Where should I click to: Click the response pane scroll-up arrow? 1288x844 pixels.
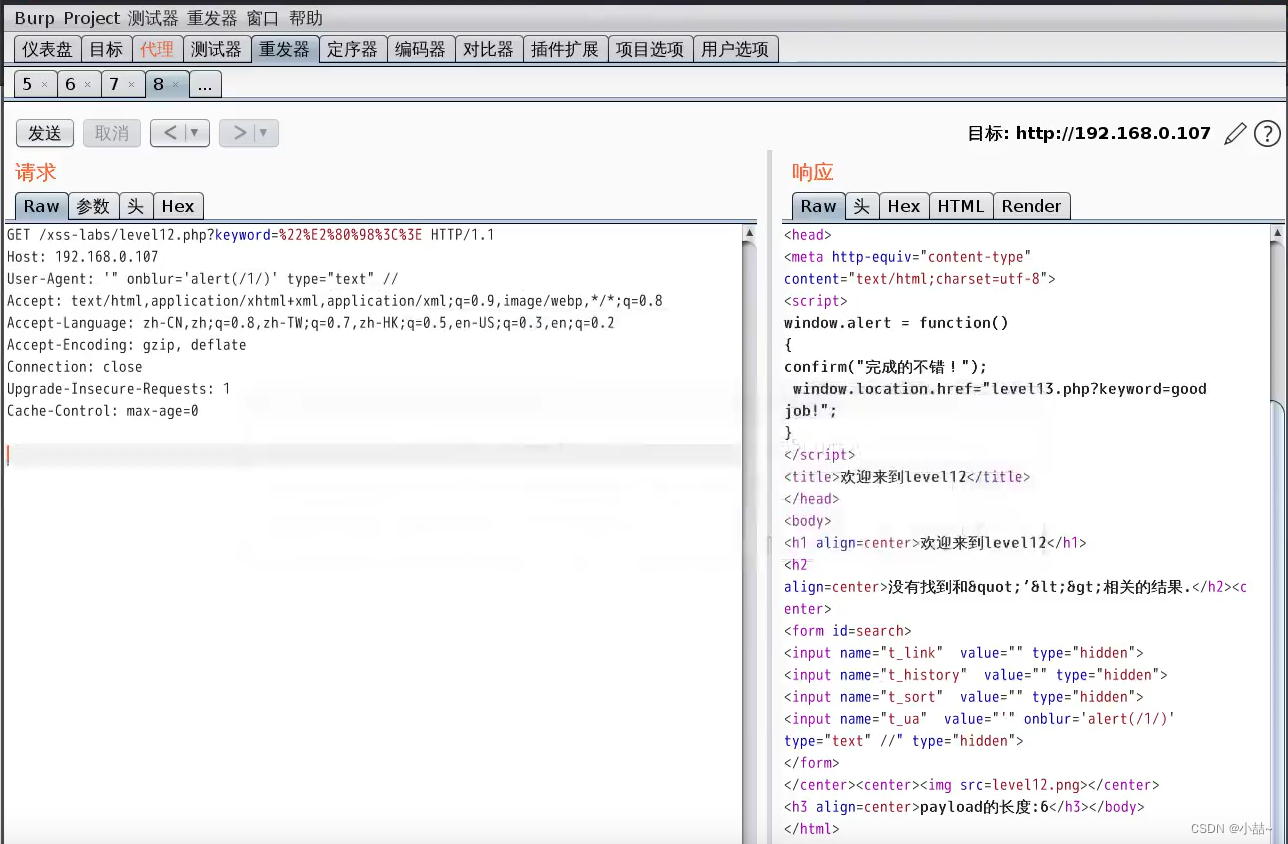click(x=1277, y=234)
